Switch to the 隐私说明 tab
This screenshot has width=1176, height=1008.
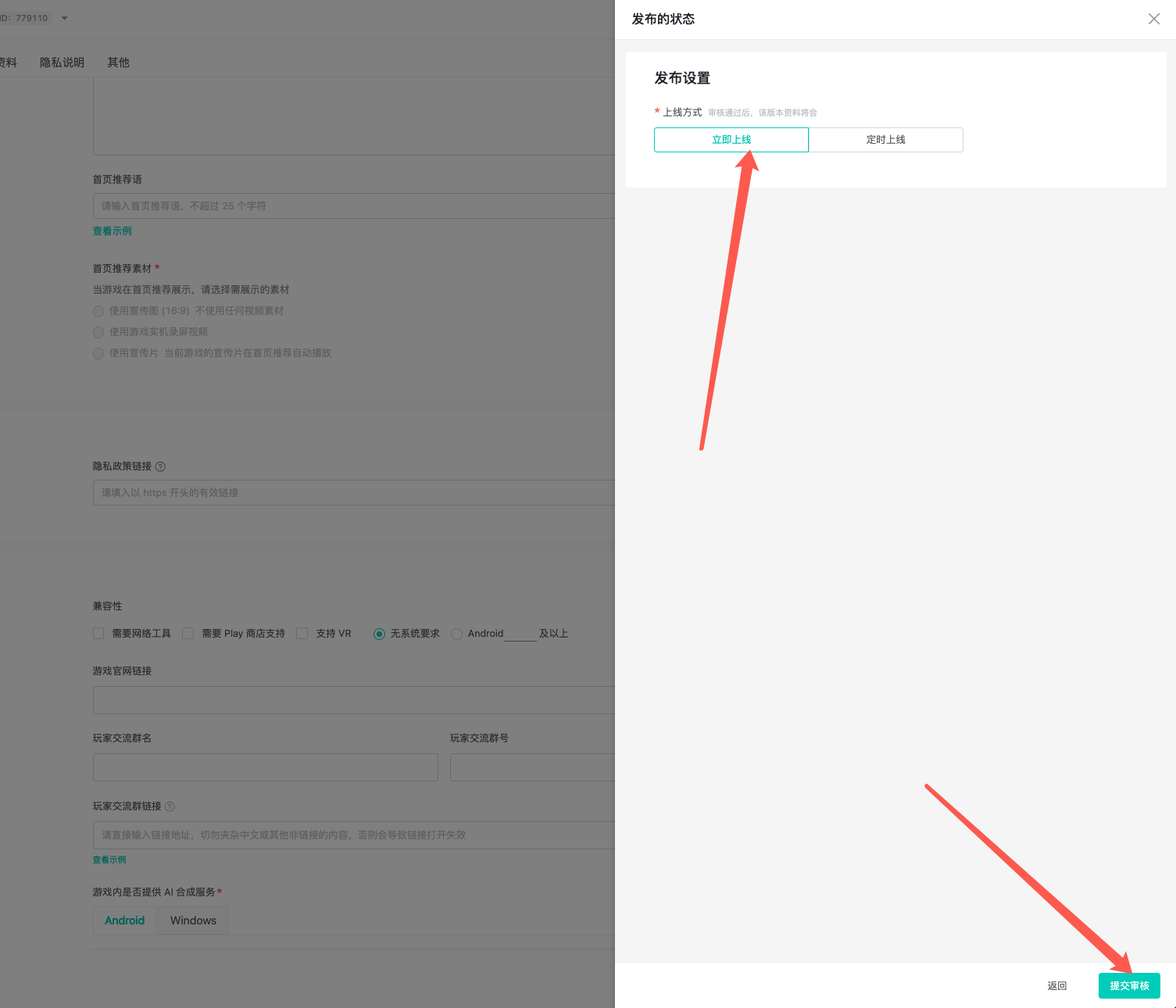(x=62, y=63)
